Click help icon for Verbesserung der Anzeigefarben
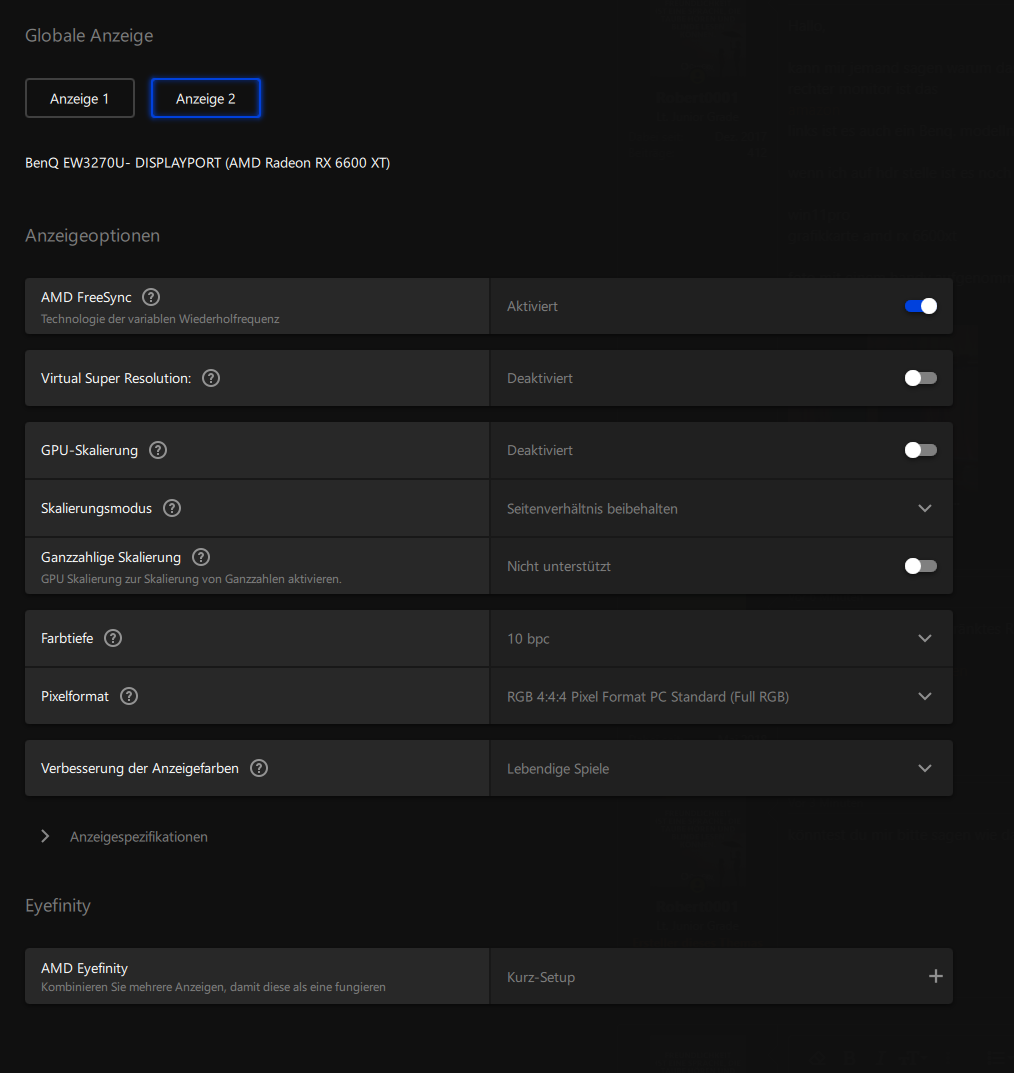Viewport: 1014px width, 1073px height. coord(259,768)
